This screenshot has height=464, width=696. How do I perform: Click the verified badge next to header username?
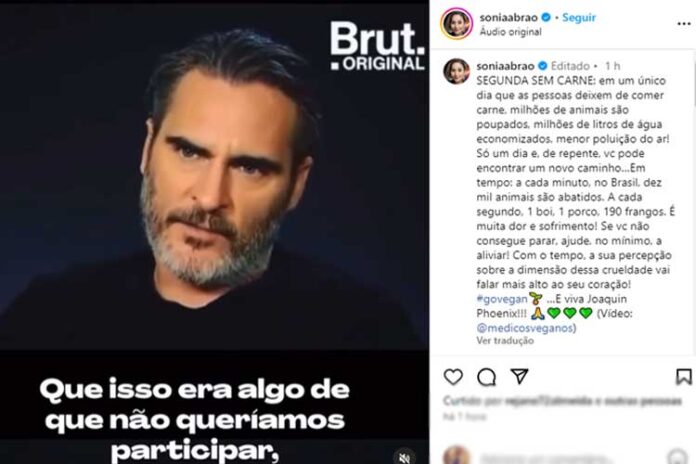pyautogui.click(x=546, y=17)
